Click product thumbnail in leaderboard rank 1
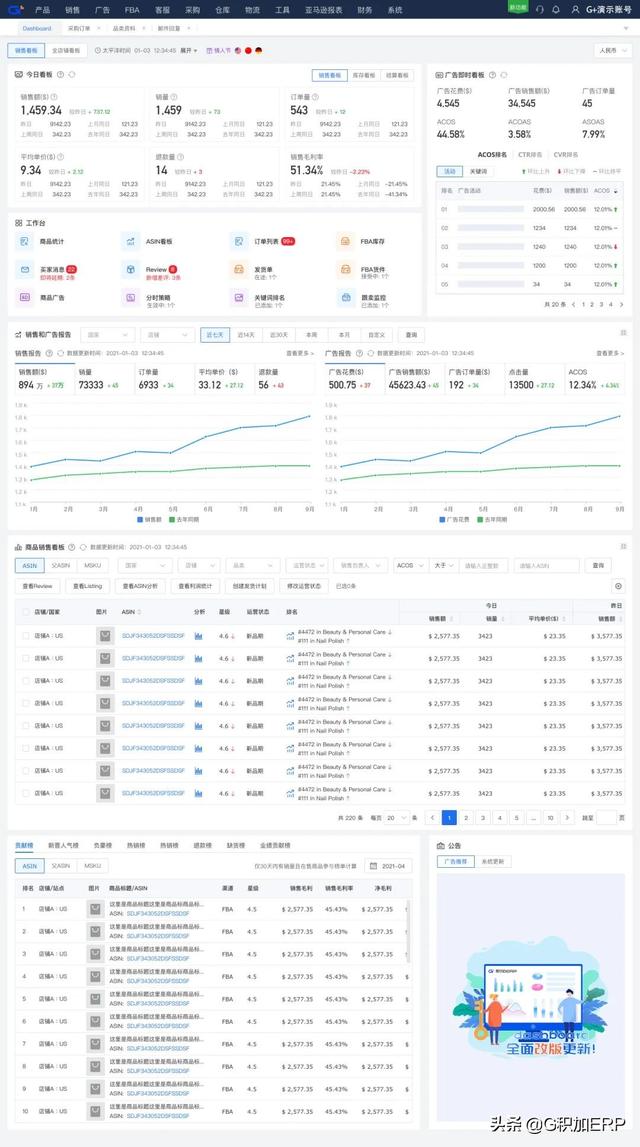This screenshot has height=1147, width=640. (x=94, y=909)
